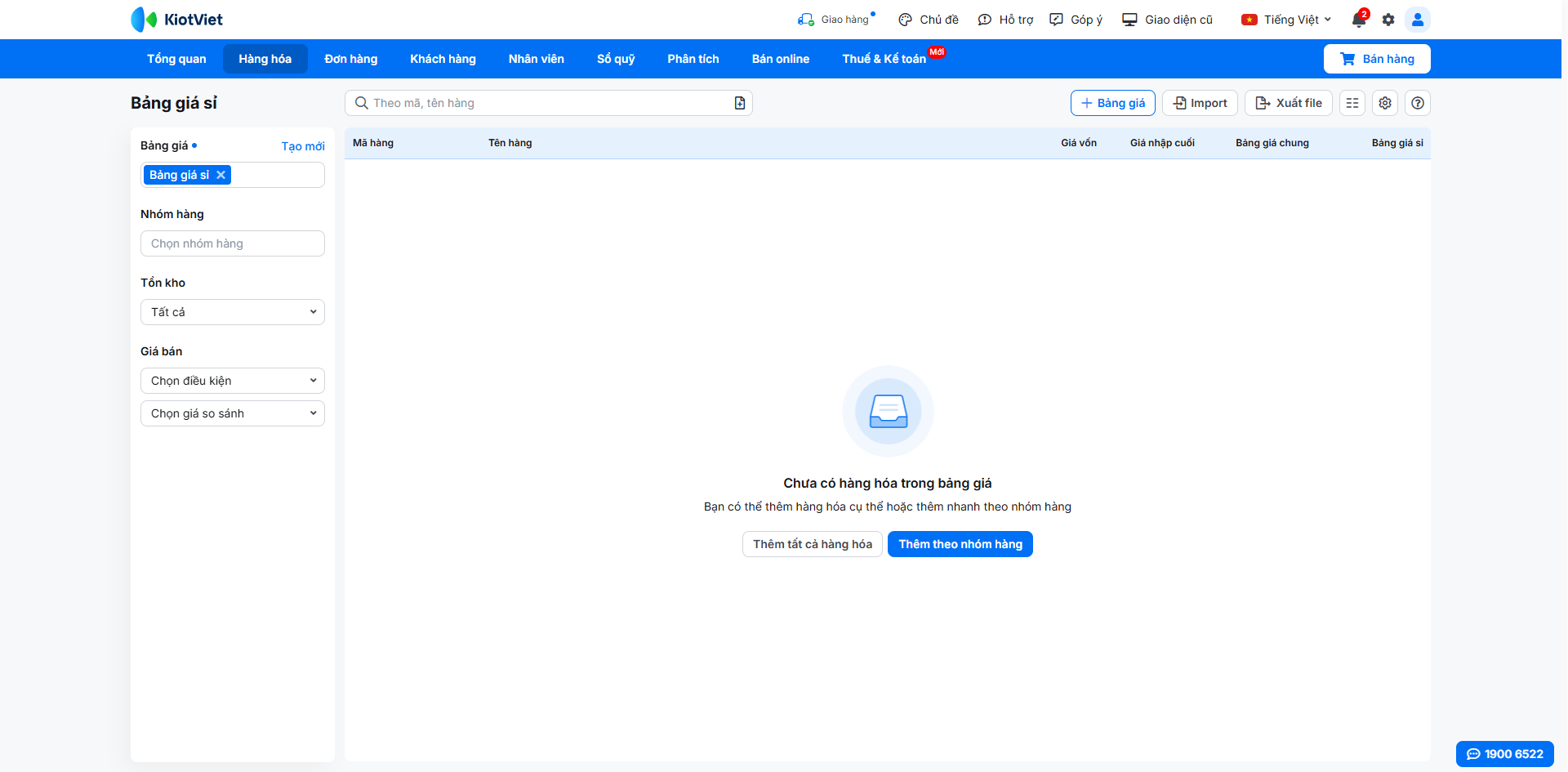The image size is (1568, 772).
Task: Open Nhân viên menu
Action: pos(536,59)
